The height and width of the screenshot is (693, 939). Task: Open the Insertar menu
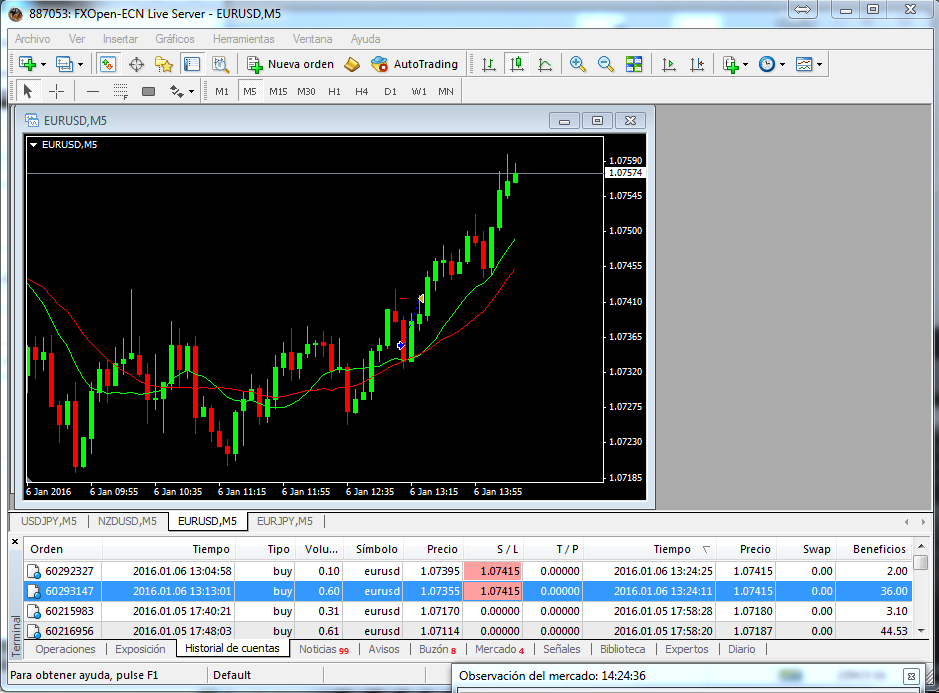(x=120, y=39)
